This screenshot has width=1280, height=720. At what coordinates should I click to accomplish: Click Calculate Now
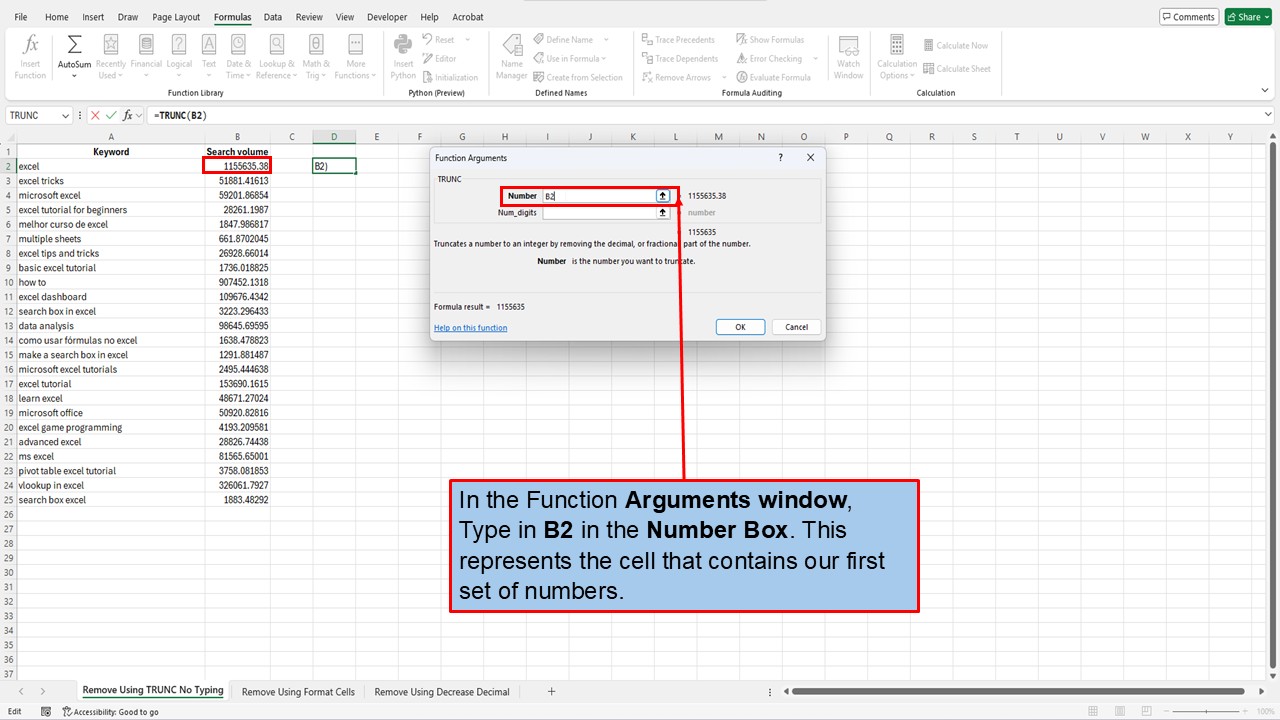956,45
